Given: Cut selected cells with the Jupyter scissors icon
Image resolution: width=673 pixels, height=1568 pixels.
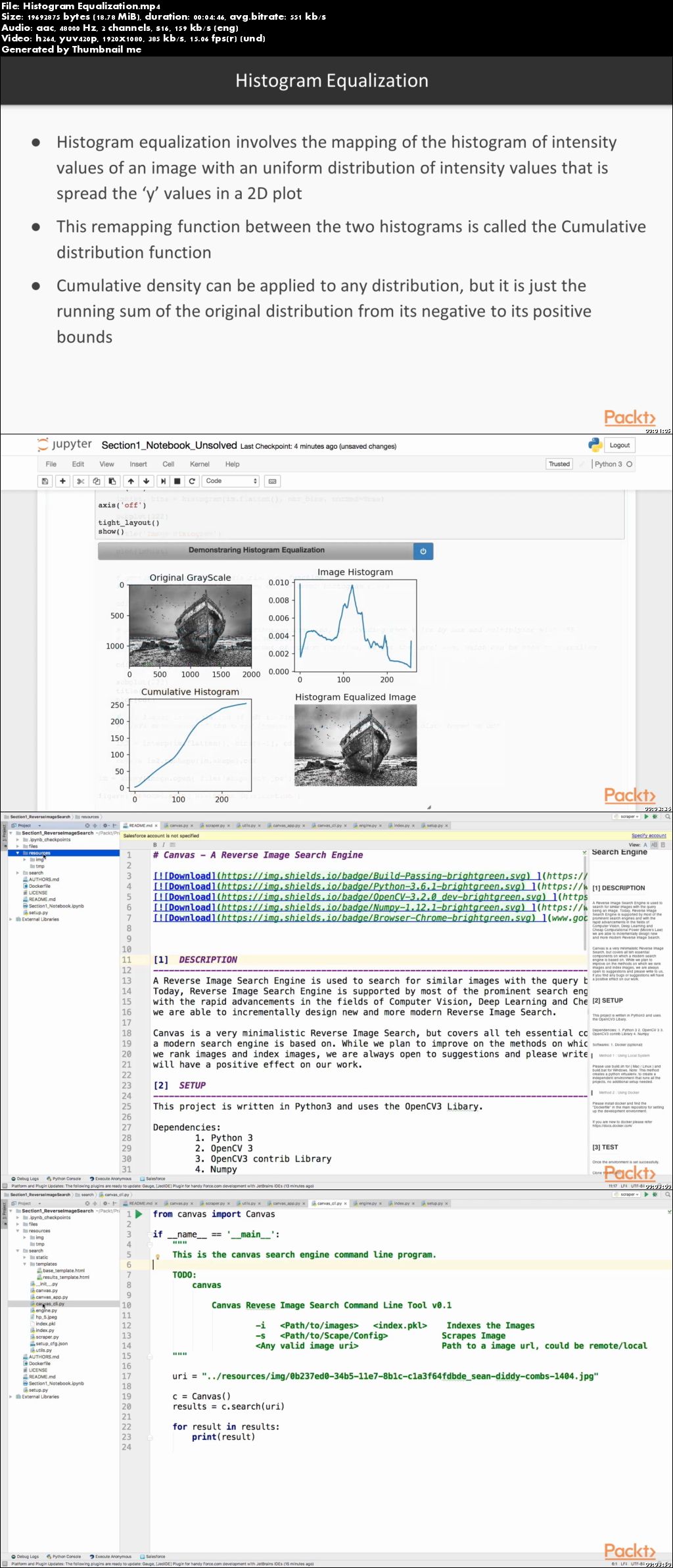Looking at the screenshot, I should coord(80,481).
